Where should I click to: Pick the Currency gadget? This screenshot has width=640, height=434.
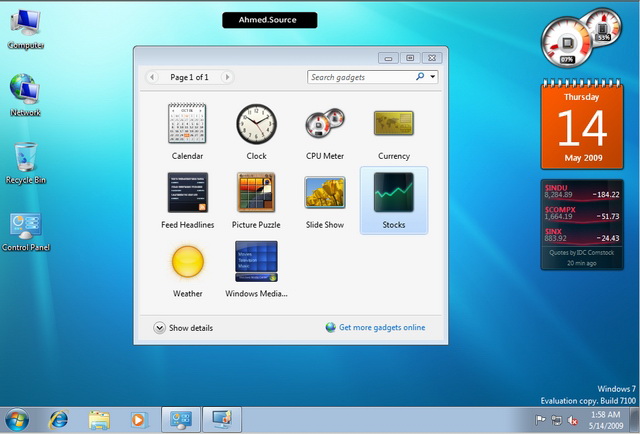click(394, 131)
